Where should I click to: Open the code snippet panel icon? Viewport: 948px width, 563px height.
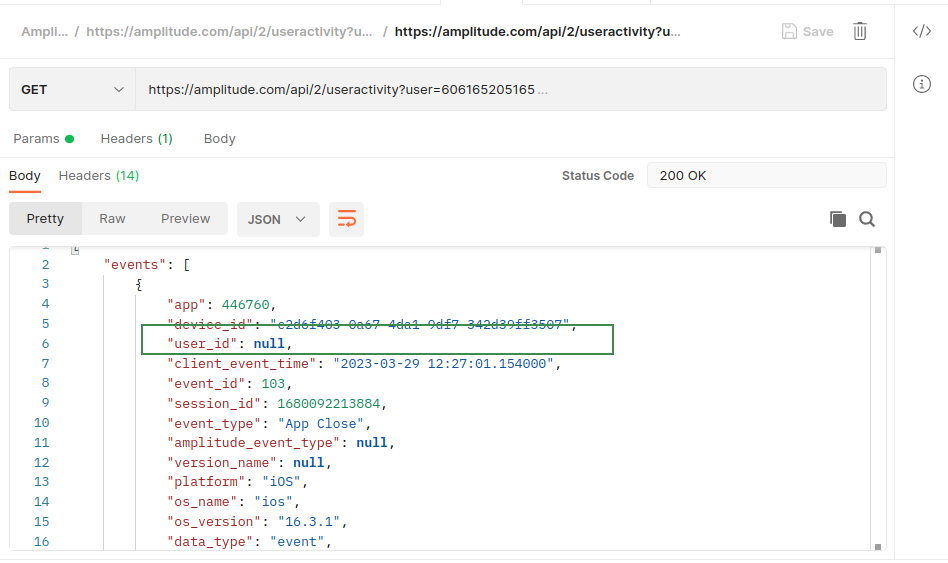coord(921,31)
